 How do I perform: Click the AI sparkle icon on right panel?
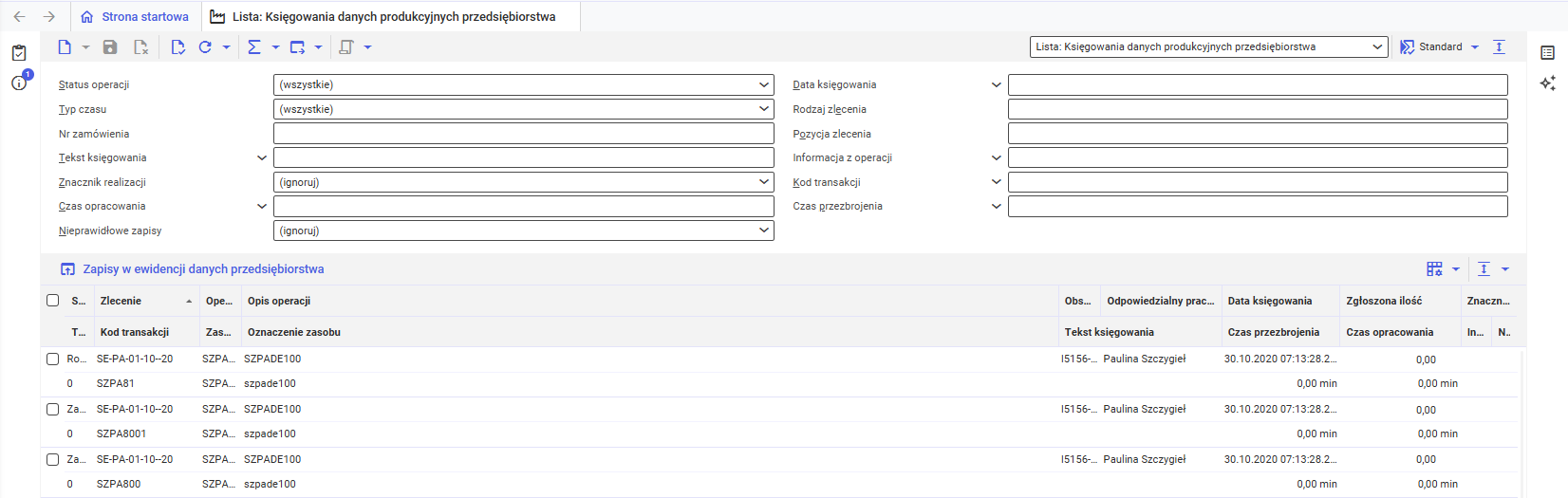(1547, 83)
